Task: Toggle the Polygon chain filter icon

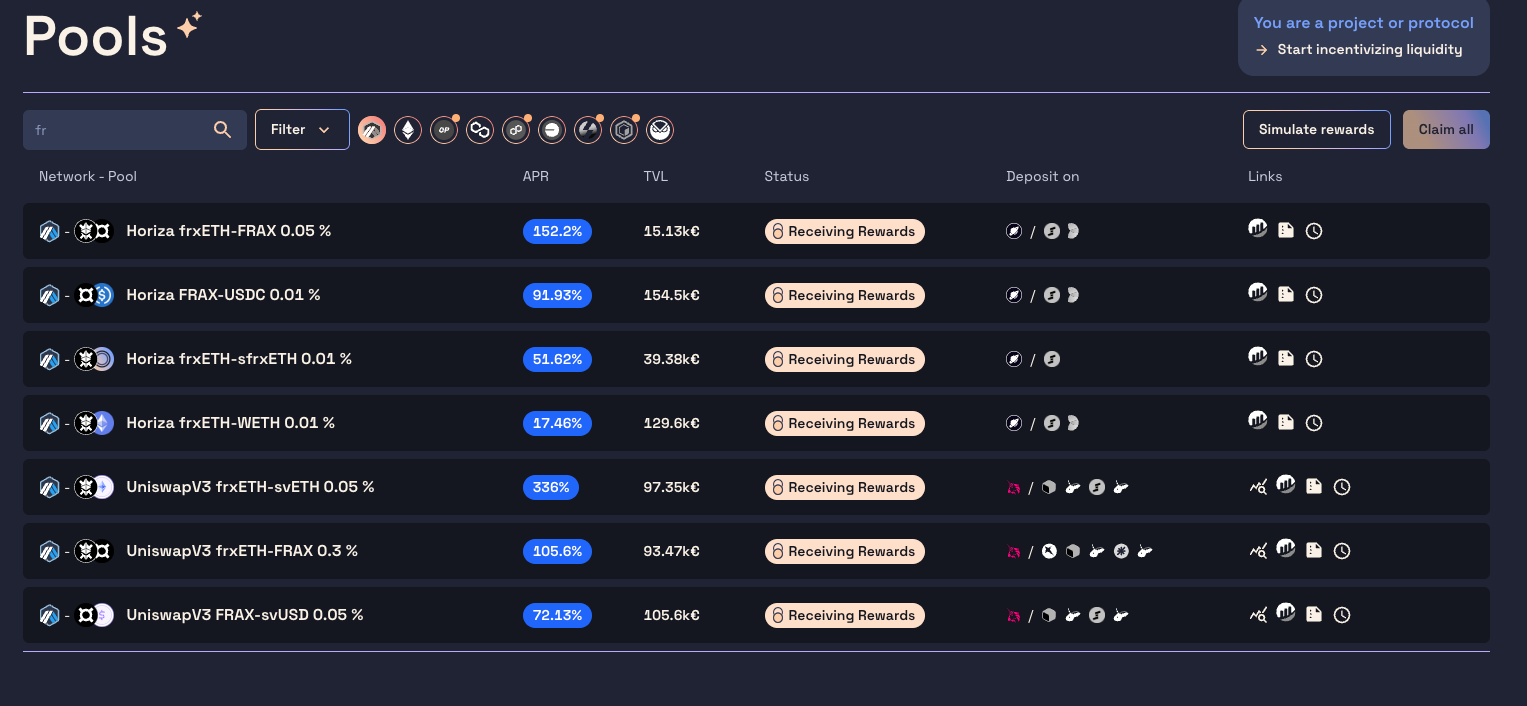Action: pyautogui.click(x=480, y=130)
